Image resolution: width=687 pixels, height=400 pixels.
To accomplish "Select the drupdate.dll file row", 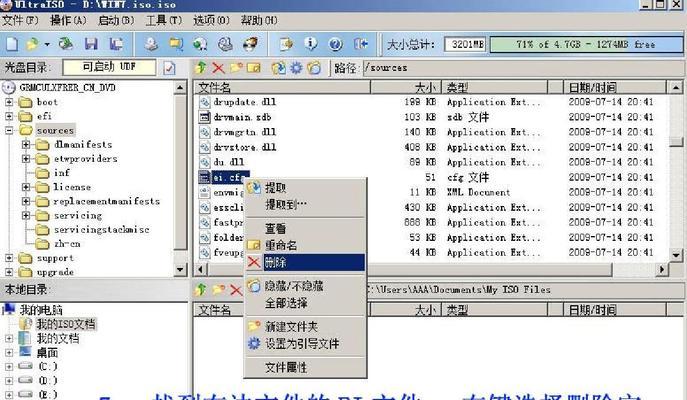I will (432, 102).
